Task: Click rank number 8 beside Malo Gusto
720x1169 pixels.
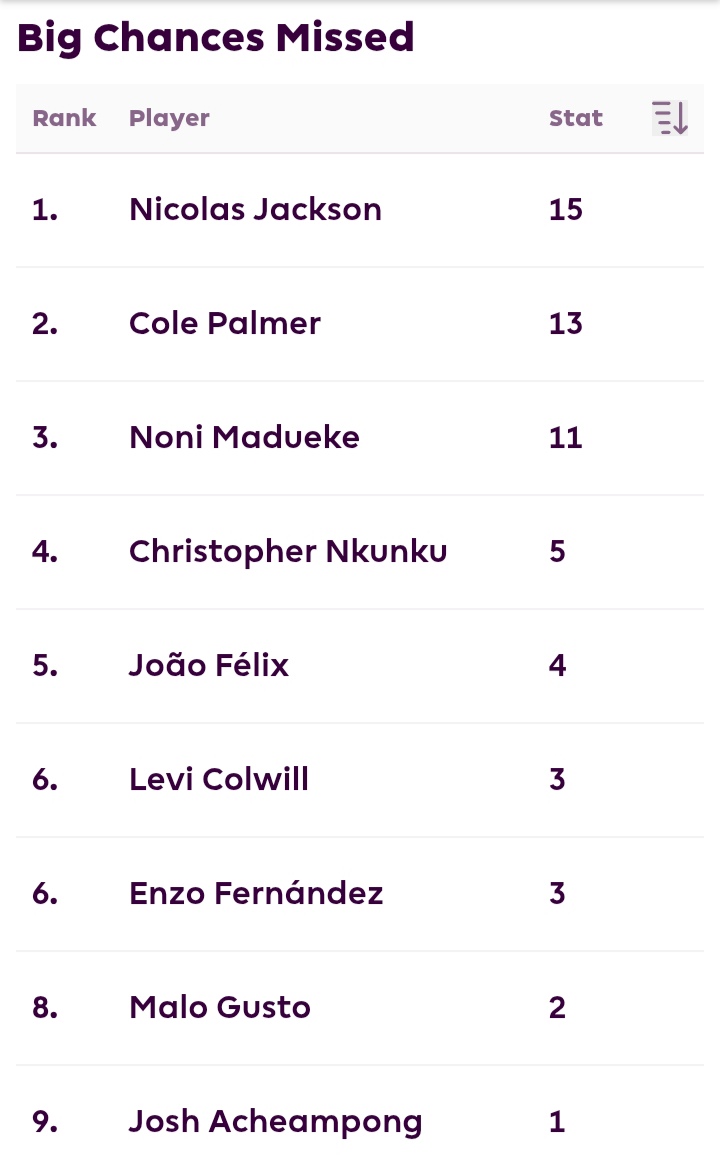Action: point(45,1008)
